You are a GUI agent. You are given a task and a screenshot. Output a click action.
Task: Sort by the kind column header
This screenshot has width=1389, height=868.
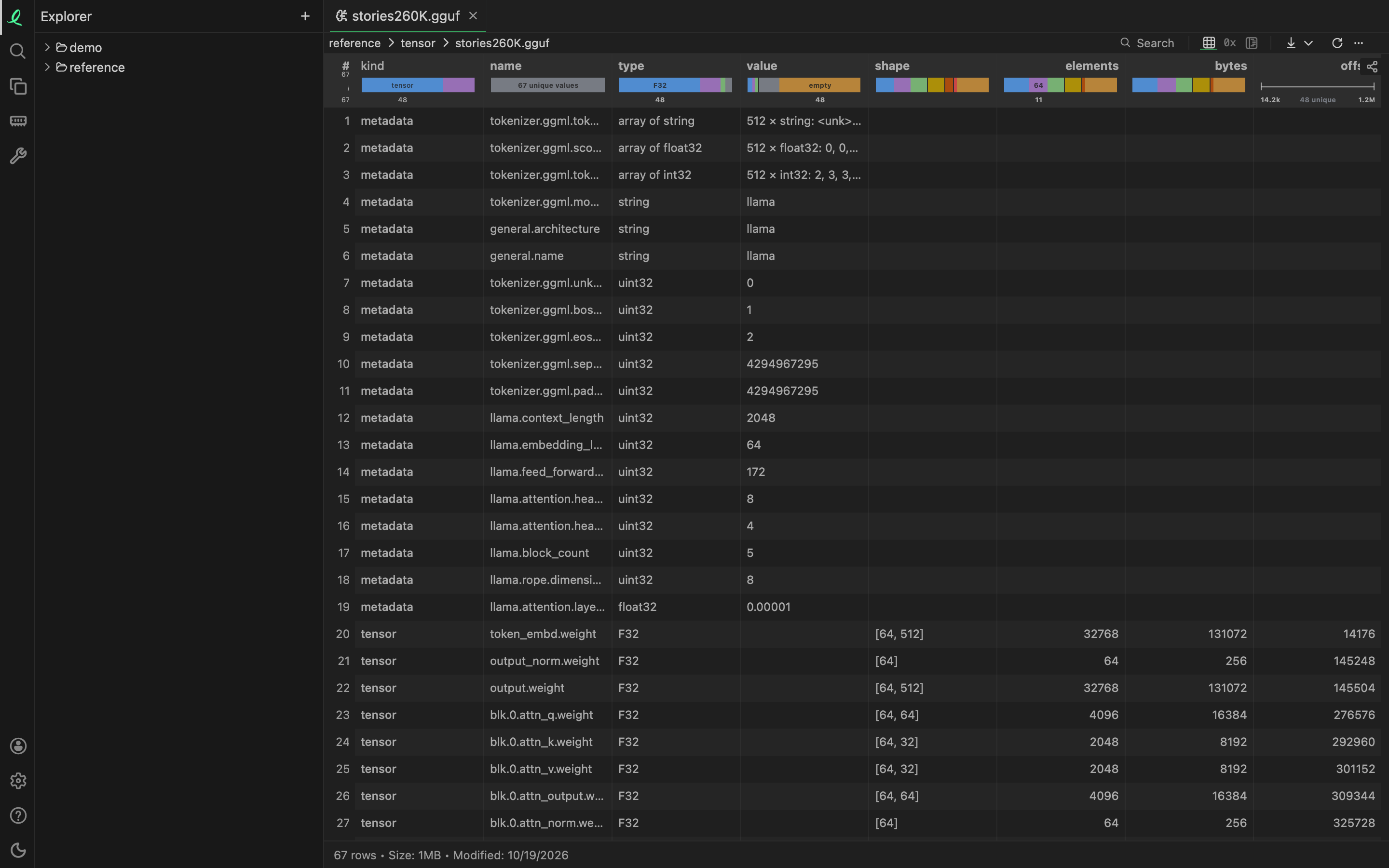372,66
